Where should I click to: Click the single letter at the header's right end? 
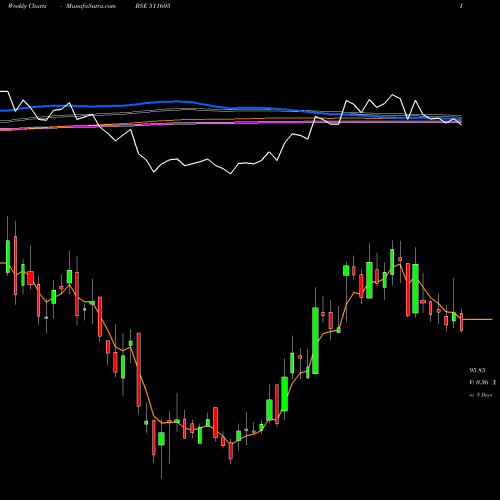point(461,6)
